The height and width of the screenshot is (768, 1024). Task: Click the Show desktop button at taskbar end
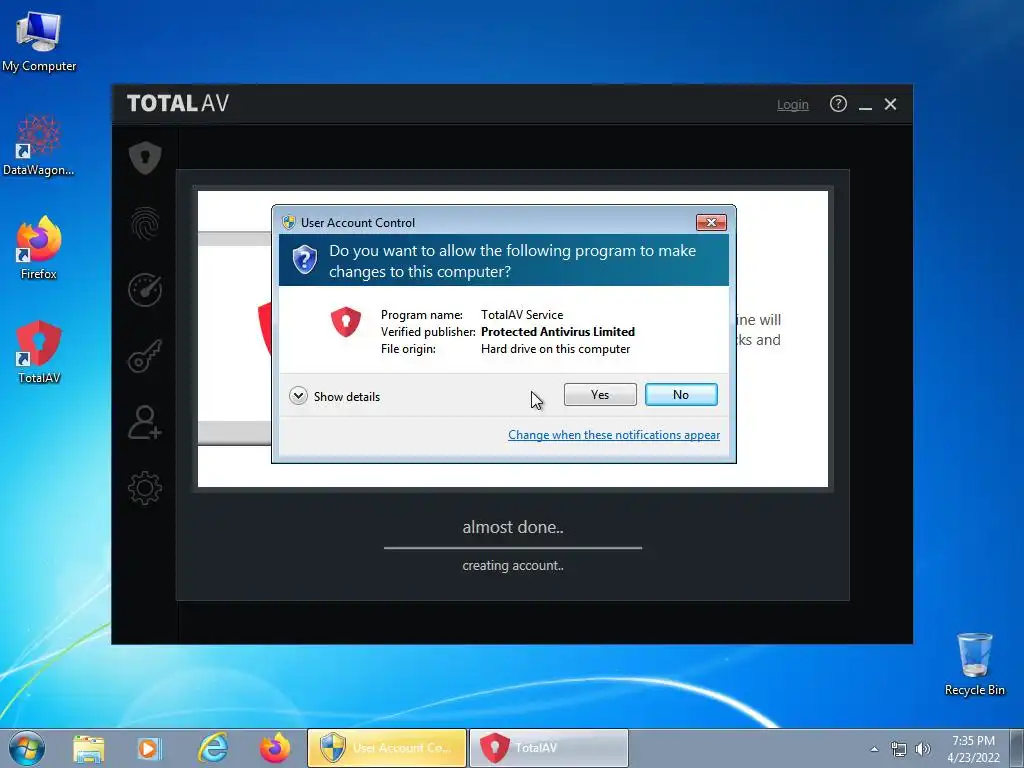pyautogui.click(x=1017, y=748)
